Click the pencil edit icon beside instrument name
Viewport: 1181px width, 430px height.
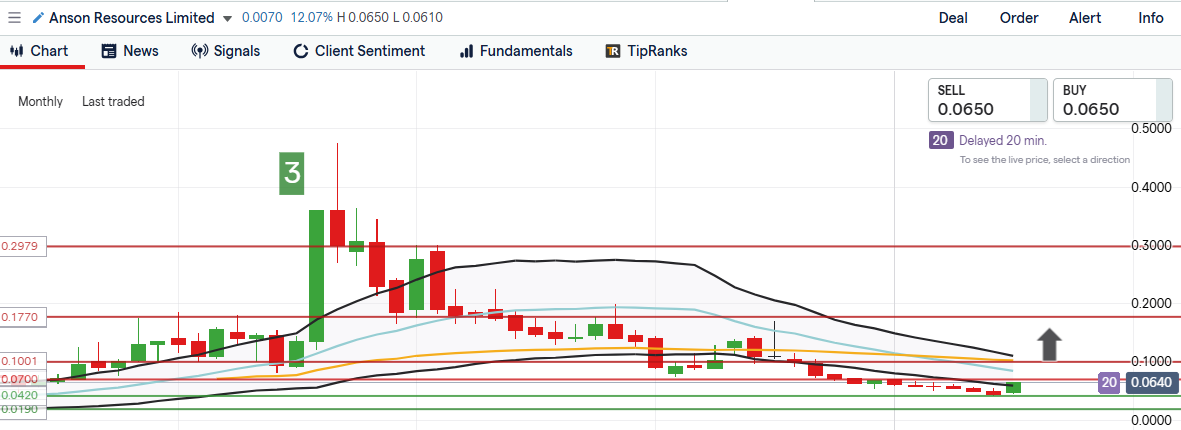(38, 18)
